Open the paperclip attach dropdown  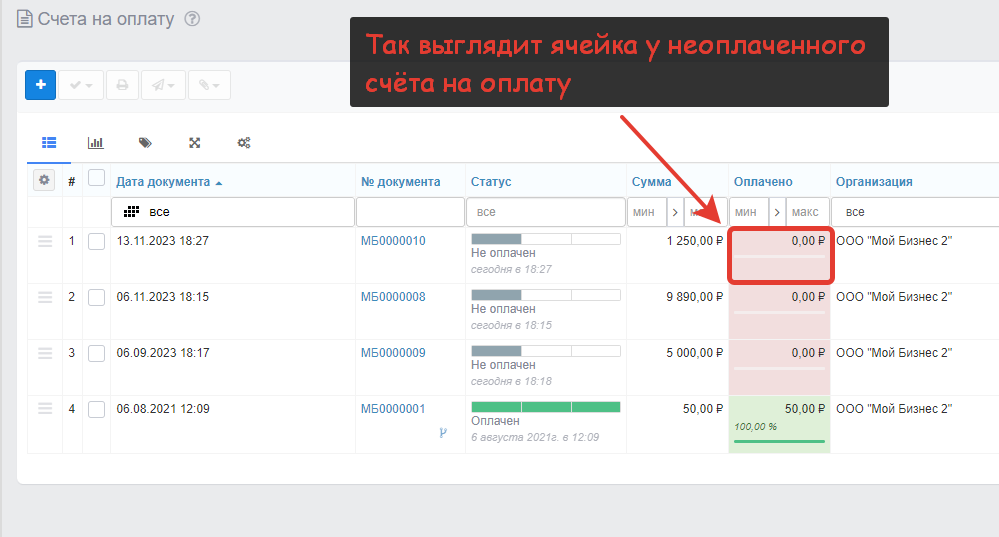coord(209,85)
